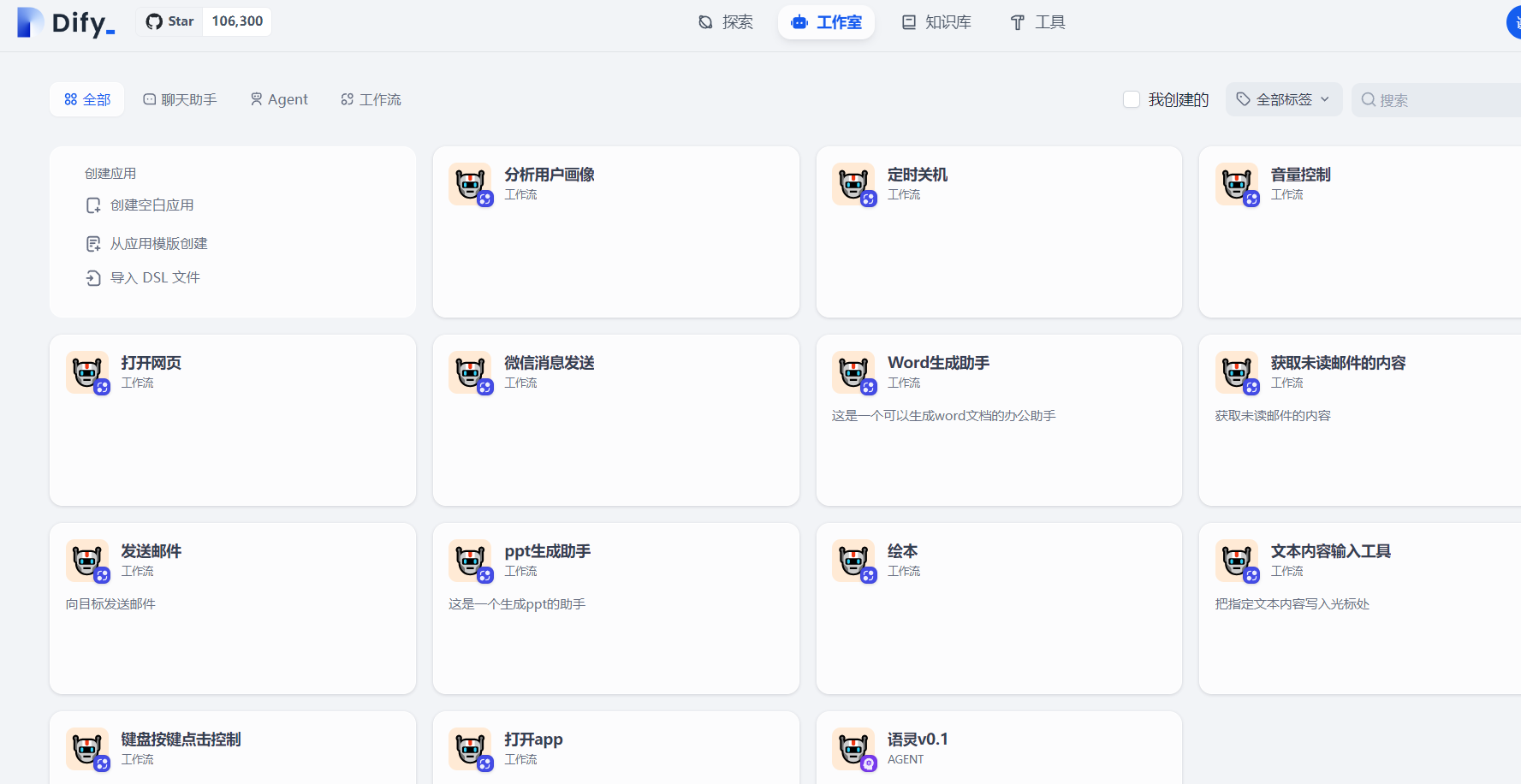Click the Star 106,300 button
This screenshot has width=1521, height=784.
tap(204, 21)
